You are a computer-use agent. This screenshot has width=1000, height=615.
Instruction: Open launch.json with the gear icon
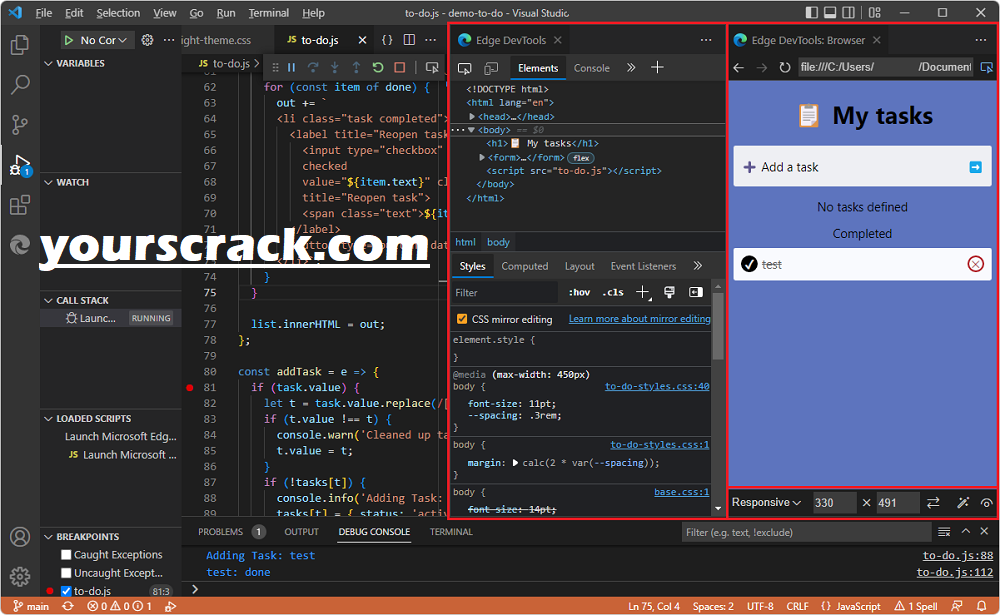point(147,40)
